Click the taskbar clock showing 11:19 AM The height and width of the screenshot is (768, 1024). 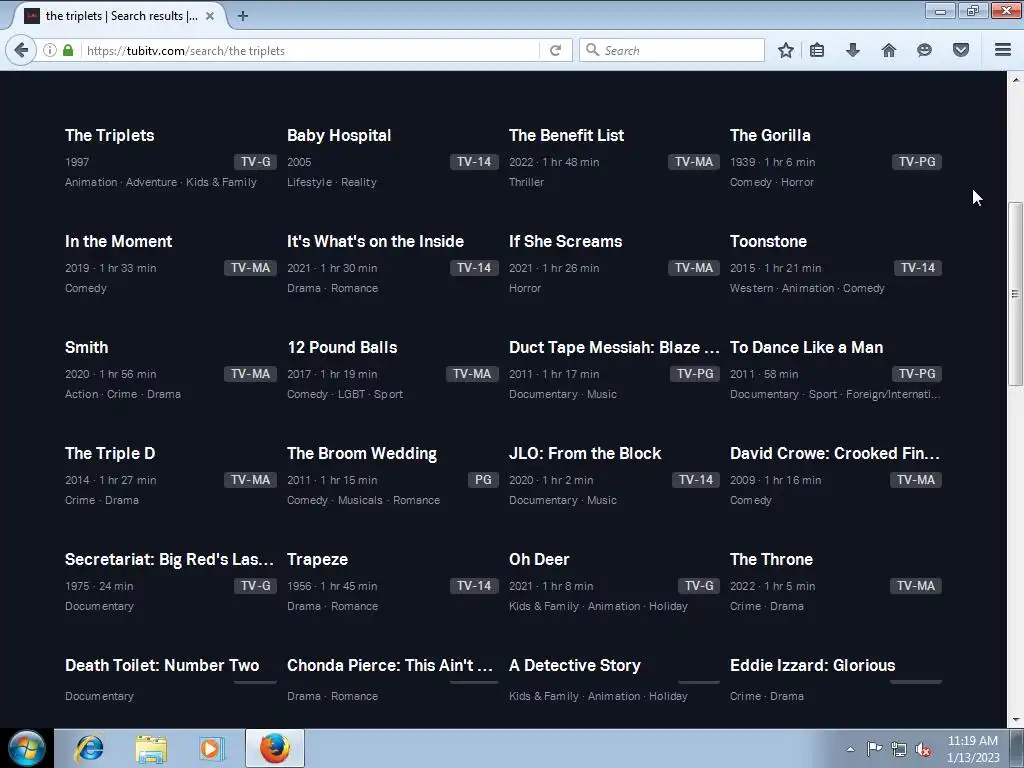coord(973,749)
